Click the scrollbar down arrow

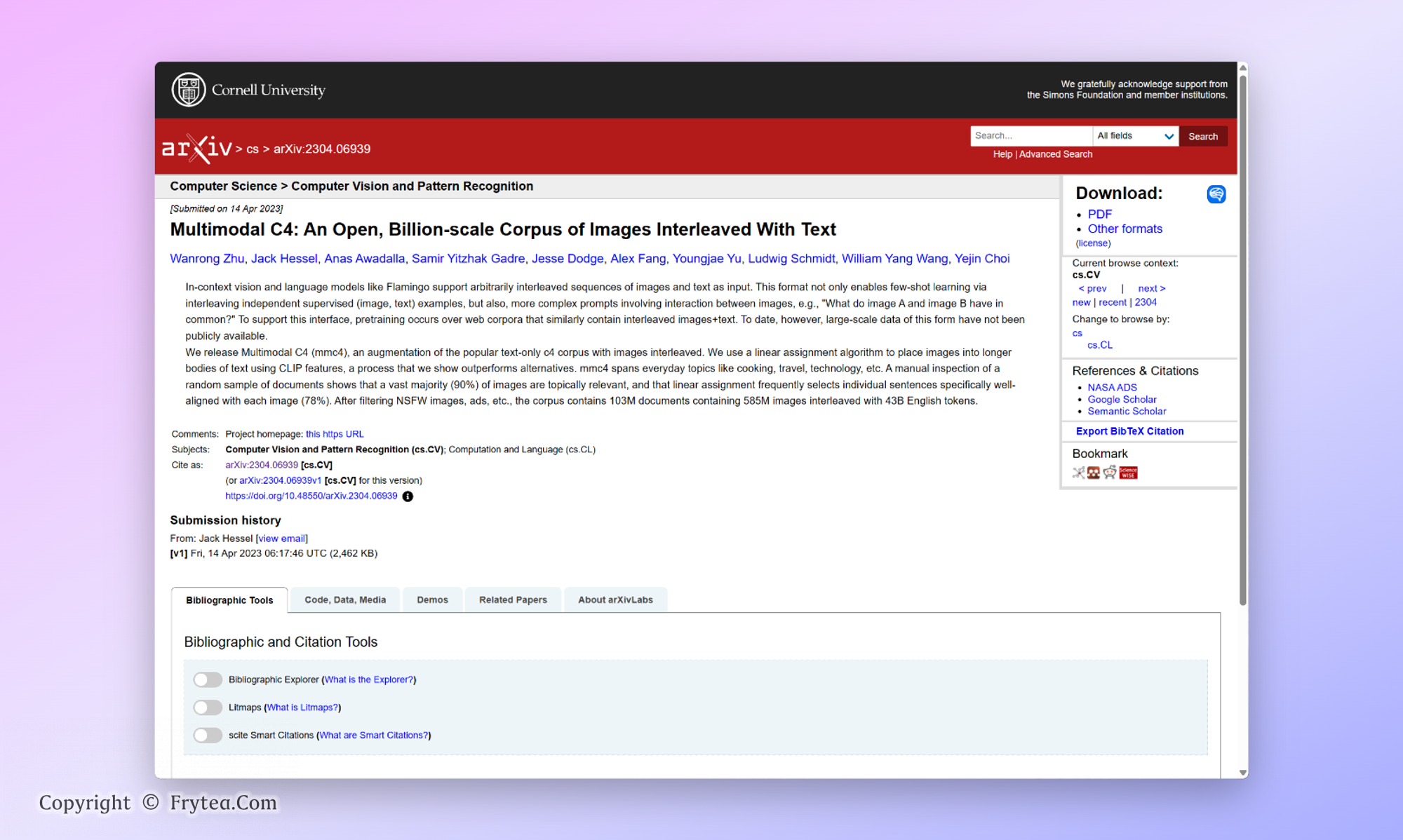pyautogui.click(x=1242, y=773)
